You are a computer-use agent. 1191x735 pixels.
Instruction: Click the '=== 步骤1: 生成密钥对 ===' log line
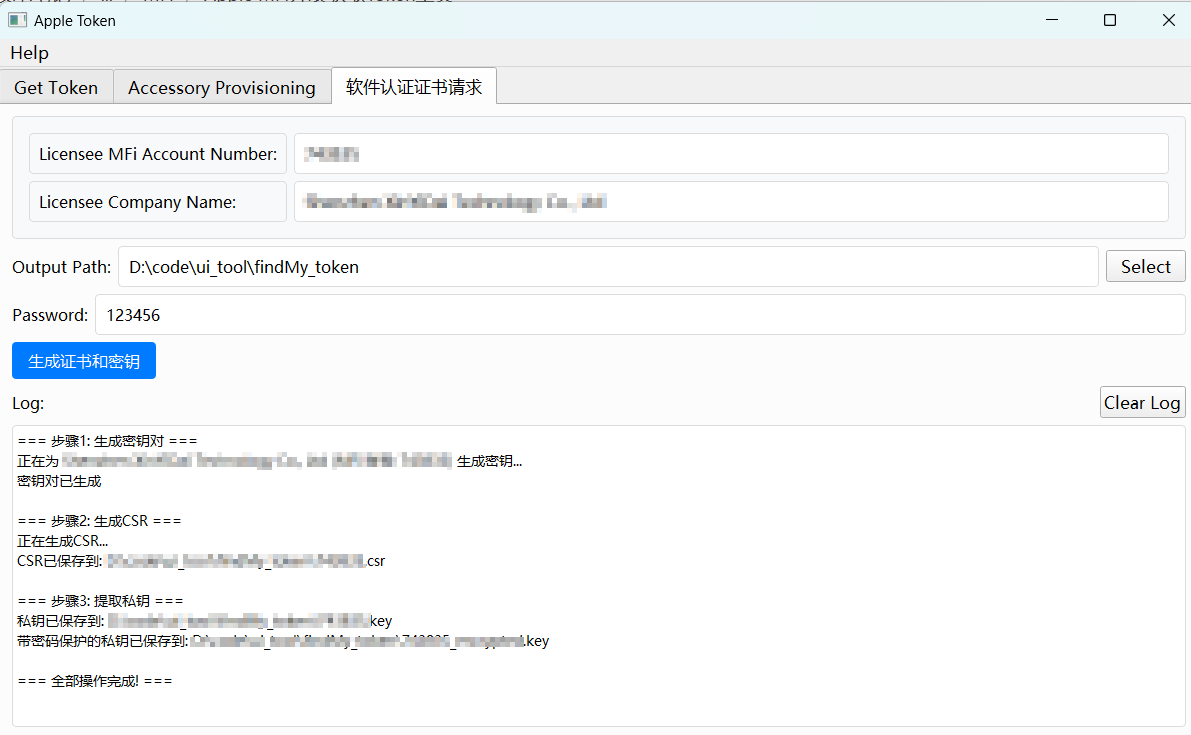[107, 441]
